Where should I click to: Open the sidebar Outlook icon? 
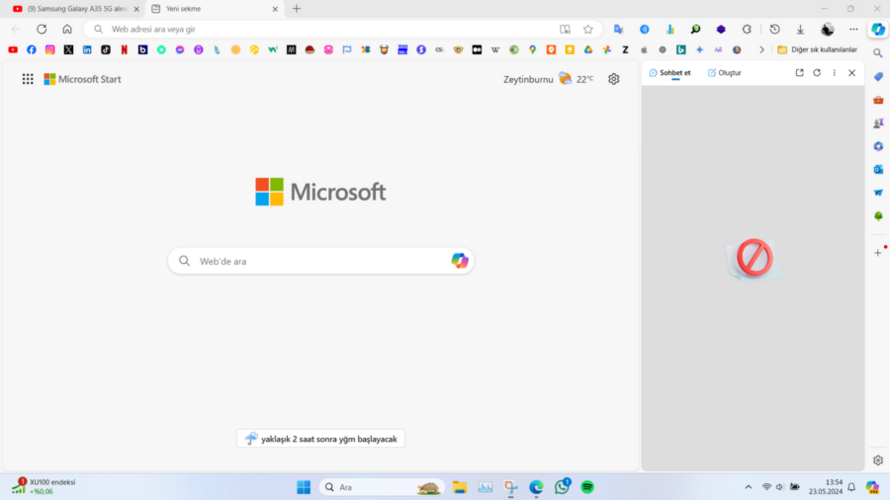[878, 170]
